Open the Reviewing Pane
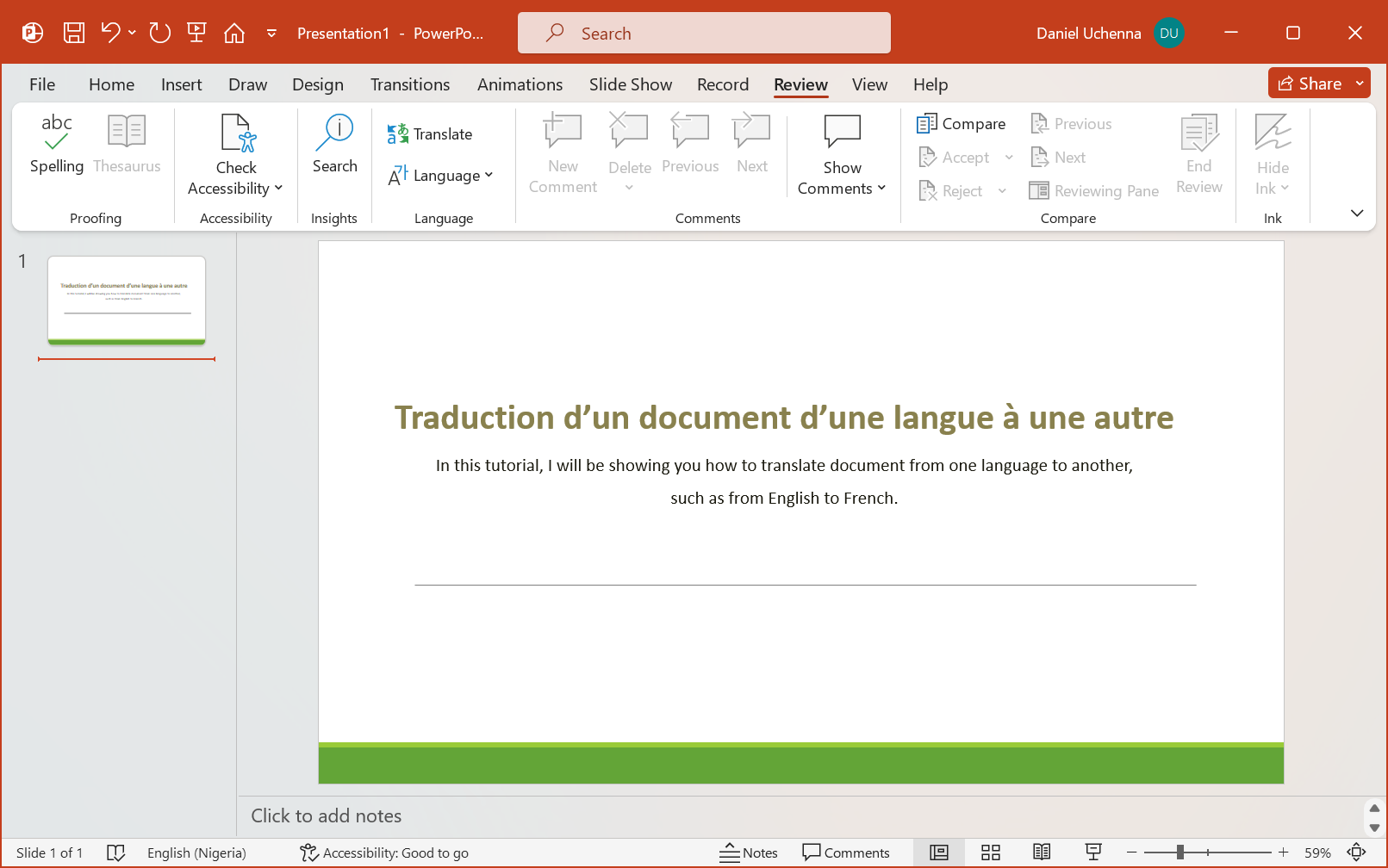The width and height of the screenshot is (1388, 868). 1093,190
